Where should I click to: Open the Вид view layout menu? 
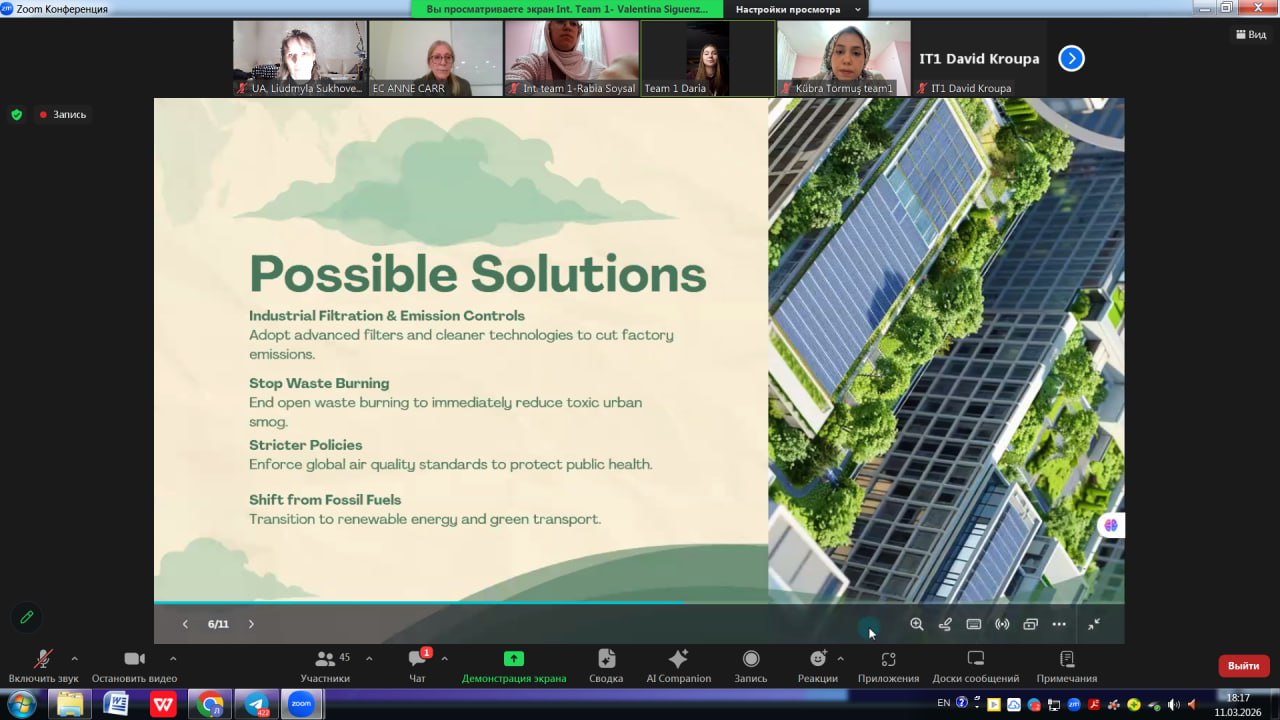tap(1250, 34)
